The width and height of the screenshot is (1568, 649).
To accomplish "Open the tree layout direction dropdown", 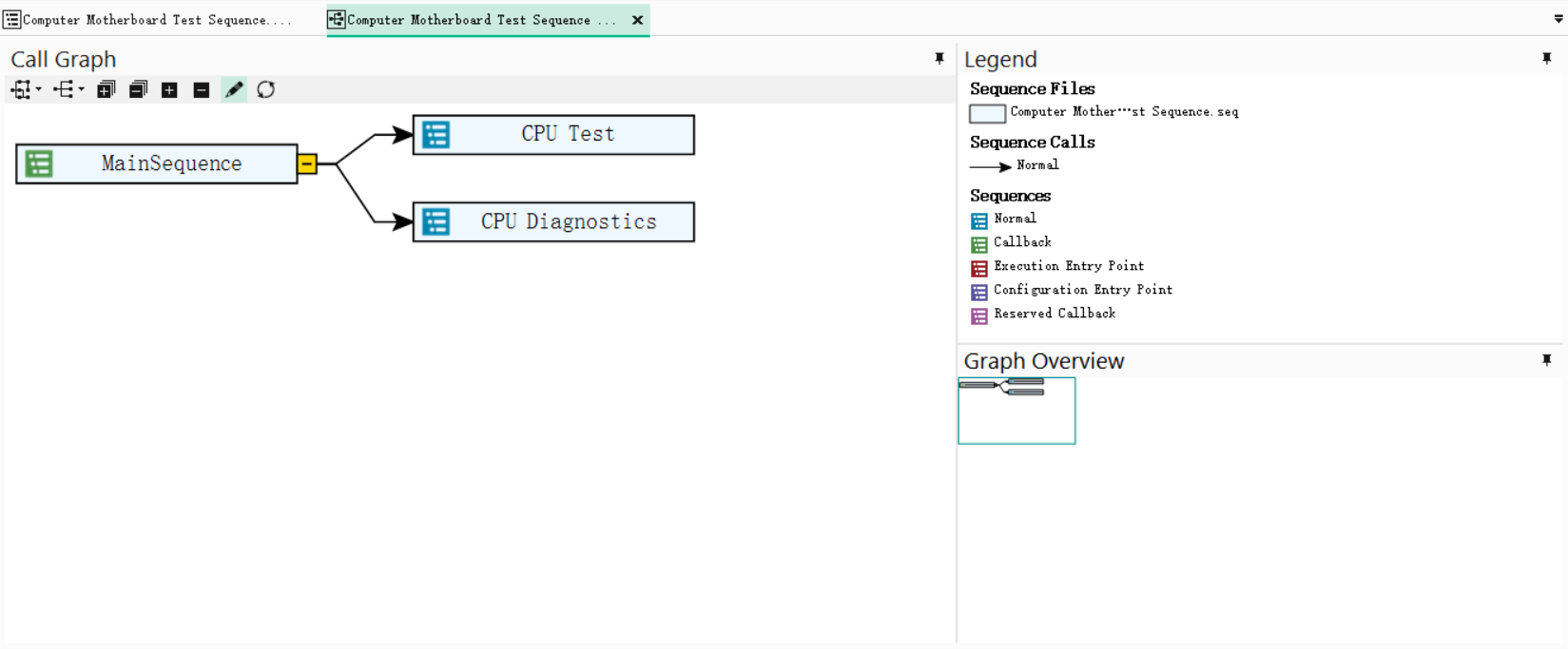I will tap(68, 89).
